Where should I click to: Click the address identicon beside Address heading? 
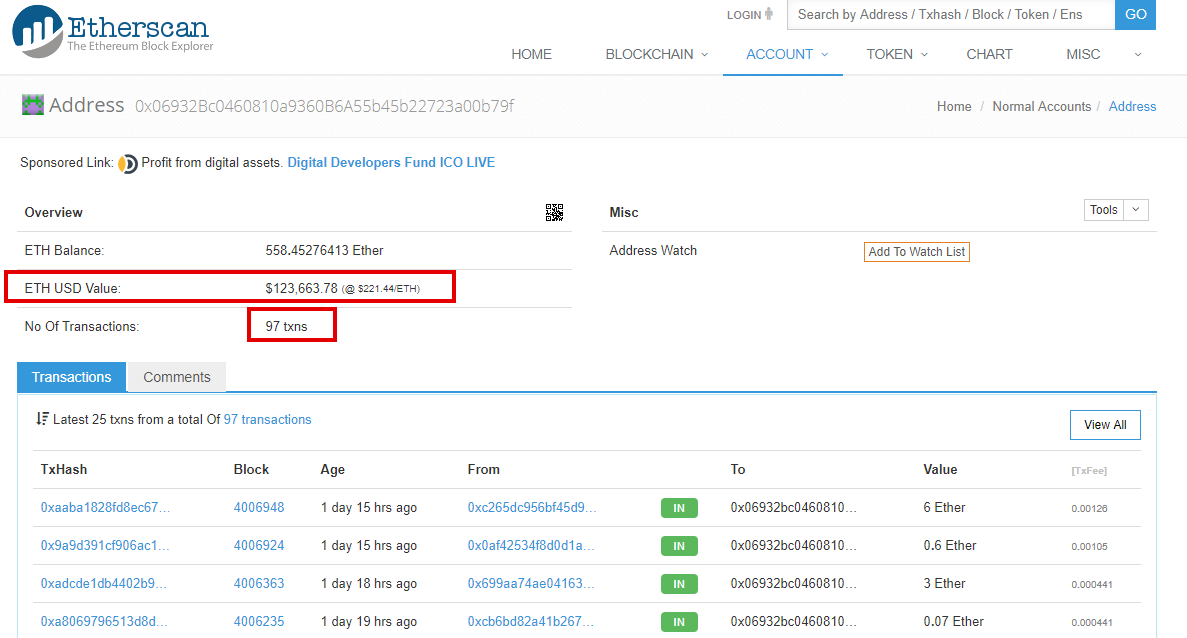pyautogui.click(x=33, y=104)
